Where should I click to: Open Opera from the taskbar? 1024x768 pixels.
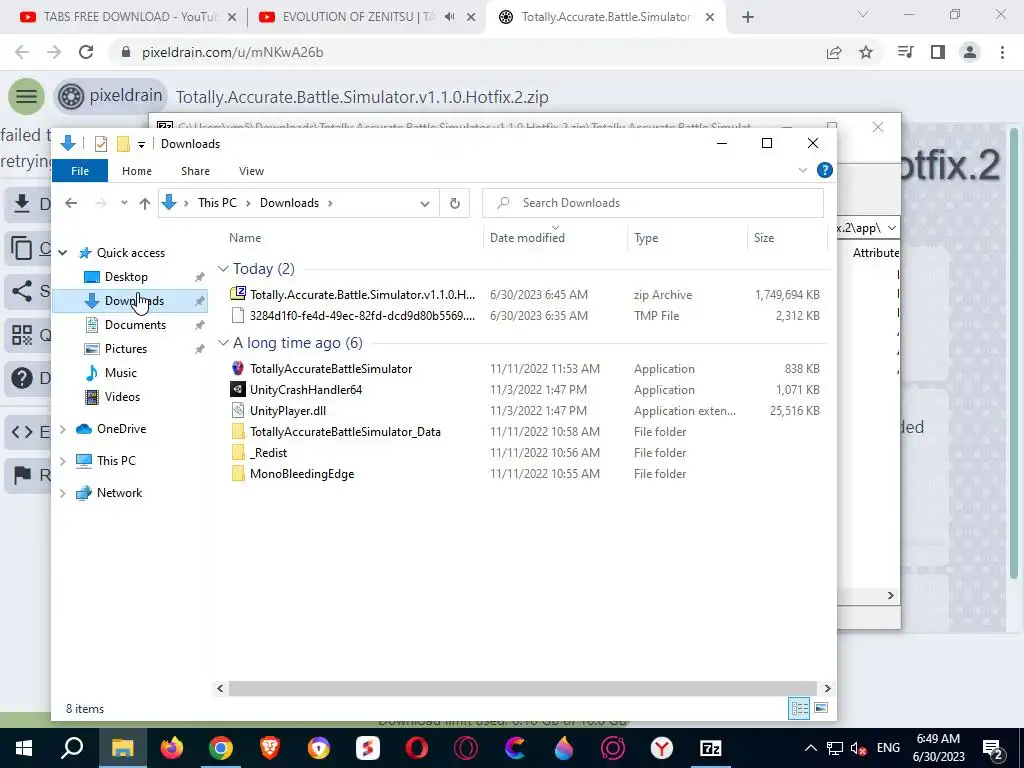[x=417, y=748]
